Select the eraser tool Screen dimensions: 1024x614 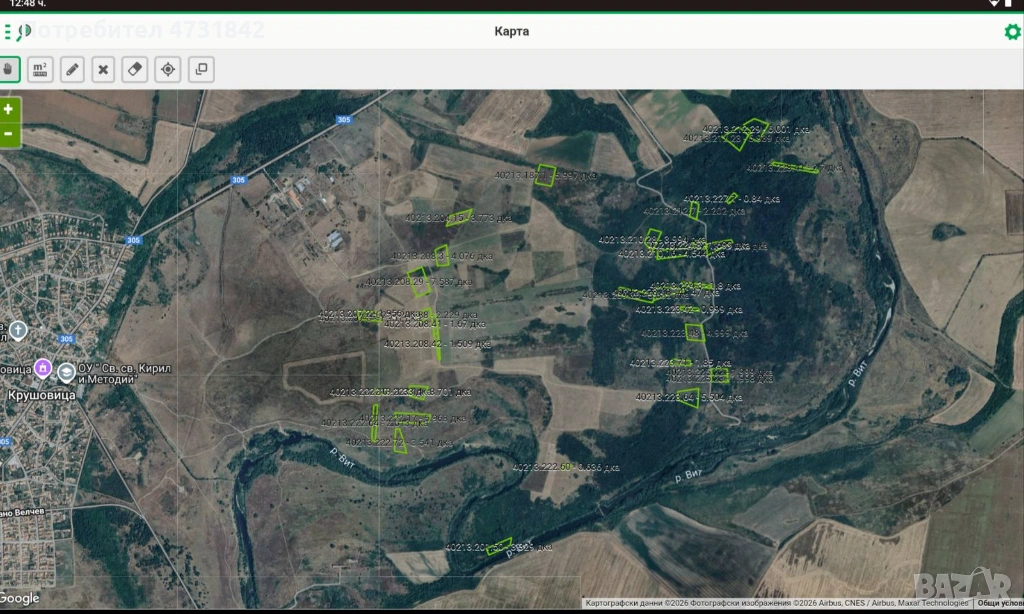tap(136, 69)
